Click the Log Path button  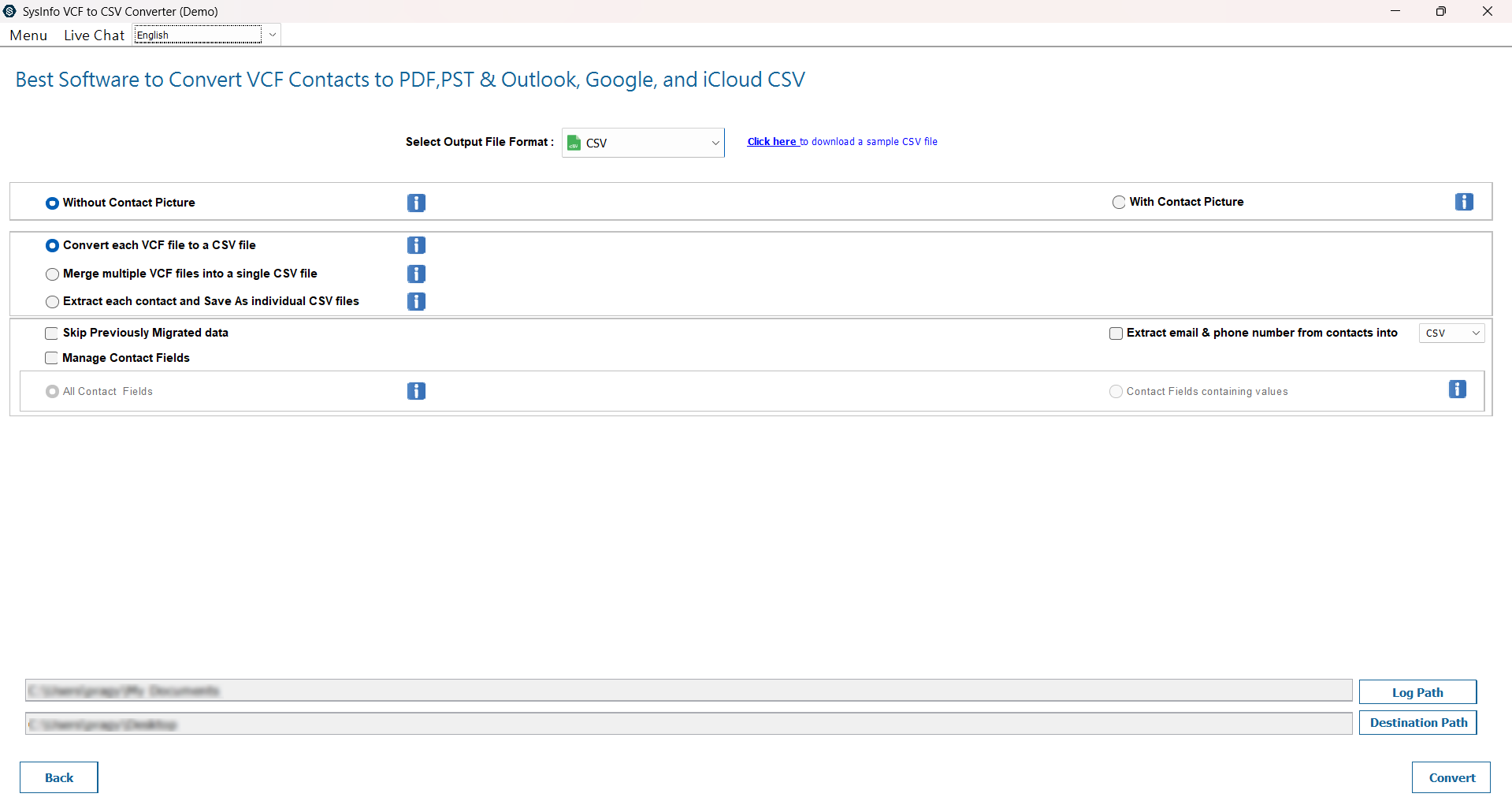tap(1417, 692)
